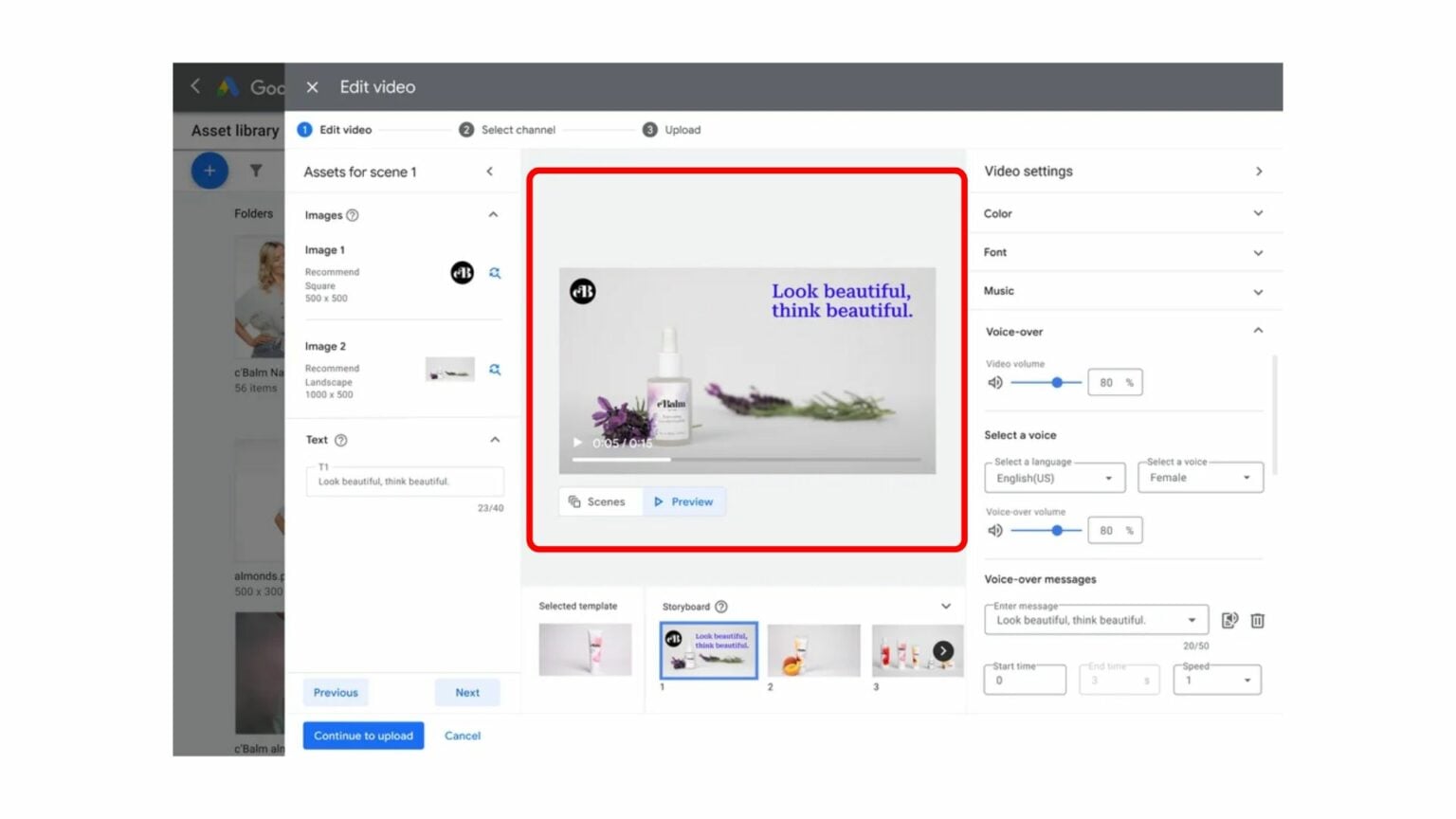The width and height of the screenshot is (1456, 819).
Task: Switch to the Select channel step
Action: coord(507,129)
